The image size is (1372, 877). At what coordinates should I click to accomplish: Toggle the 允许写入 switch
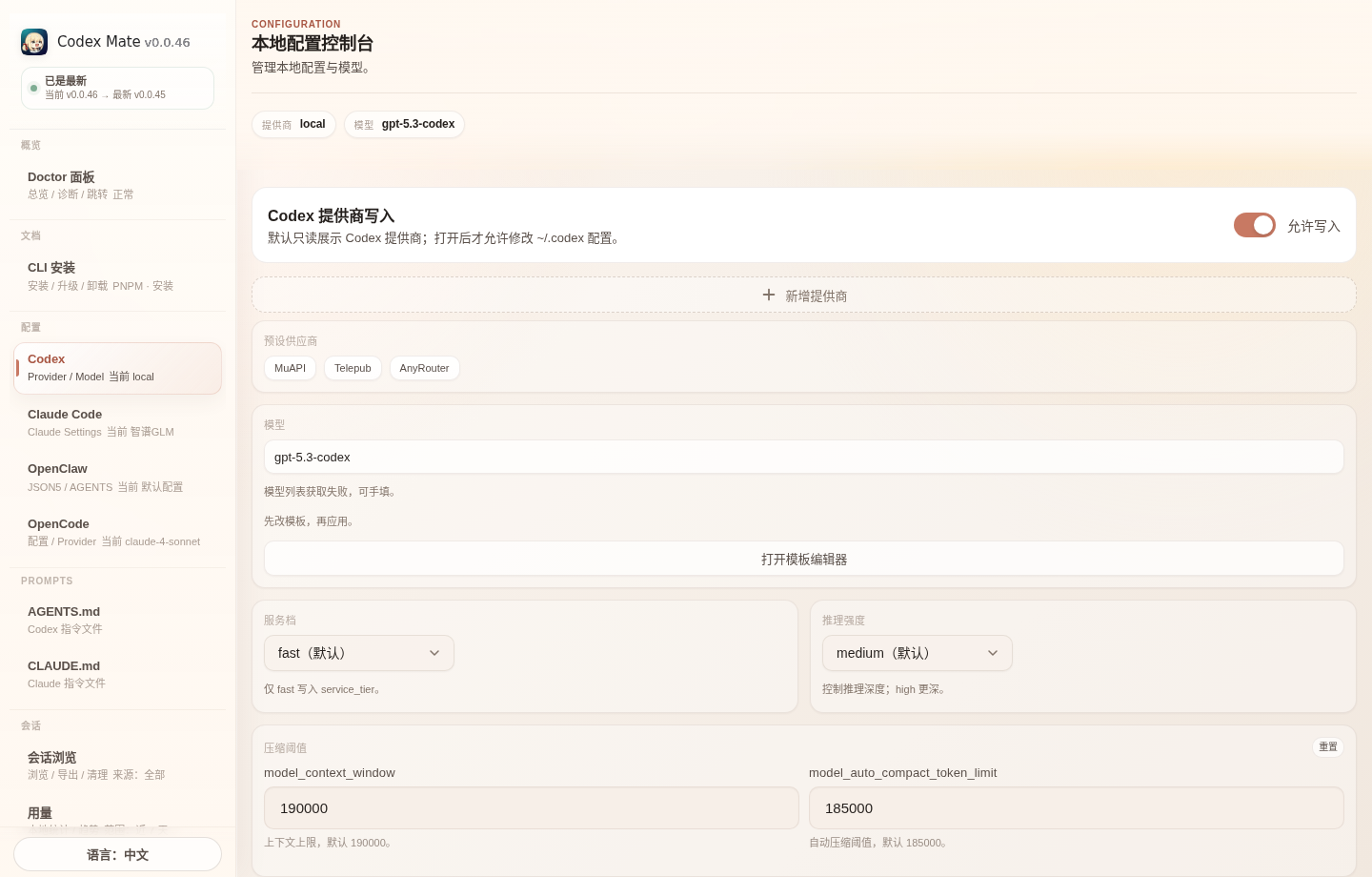(1255, 225)
